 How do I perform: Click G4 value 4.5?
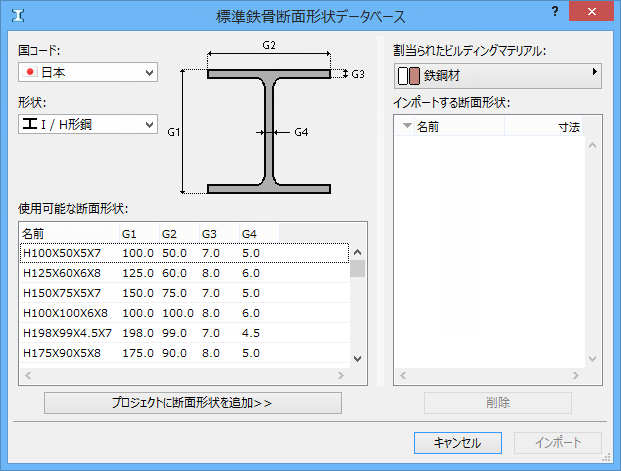pos(251,333)
